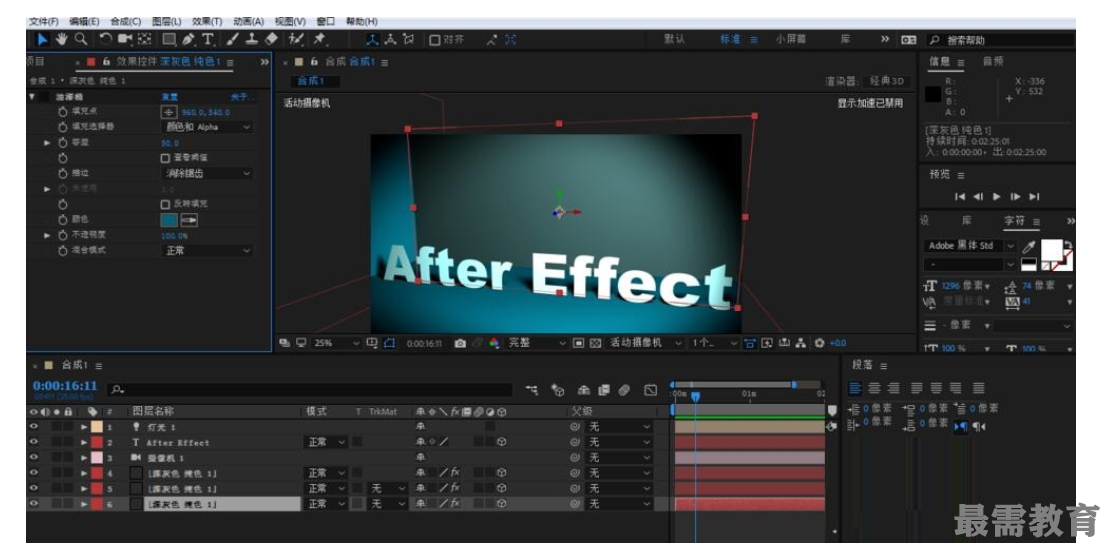Select the Horizontal Type tool
Screen dimensions: 1106x560
tap(208, 39)
